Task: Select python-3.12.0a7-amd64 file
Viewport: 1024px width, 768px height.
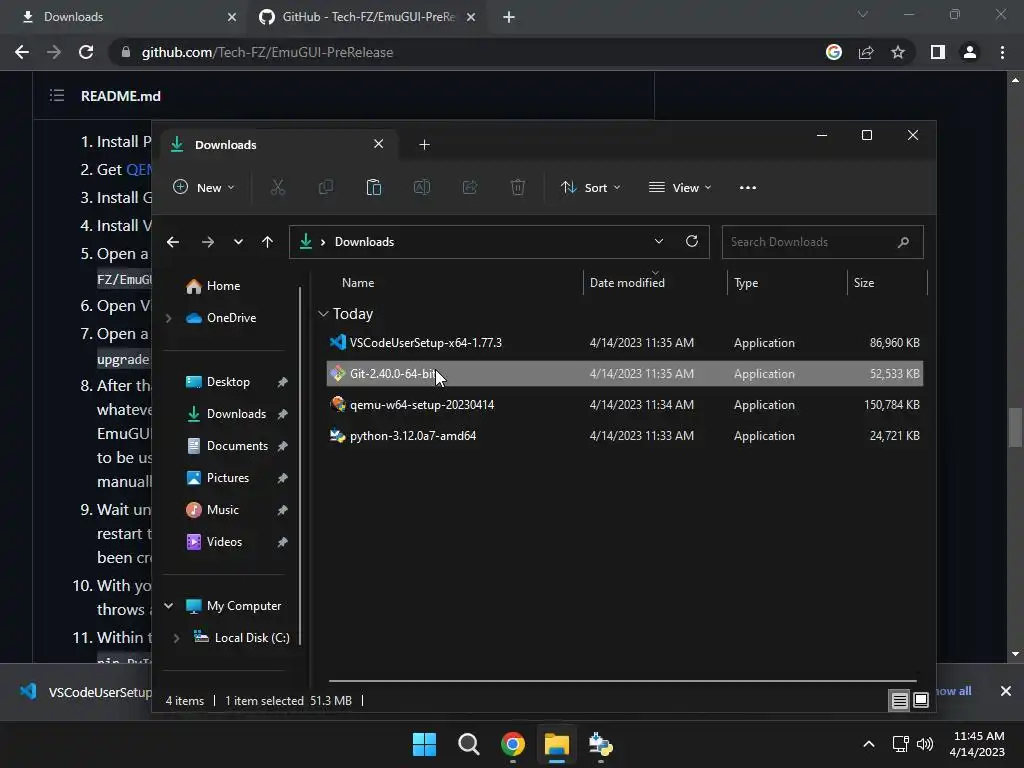Action: 625,436
